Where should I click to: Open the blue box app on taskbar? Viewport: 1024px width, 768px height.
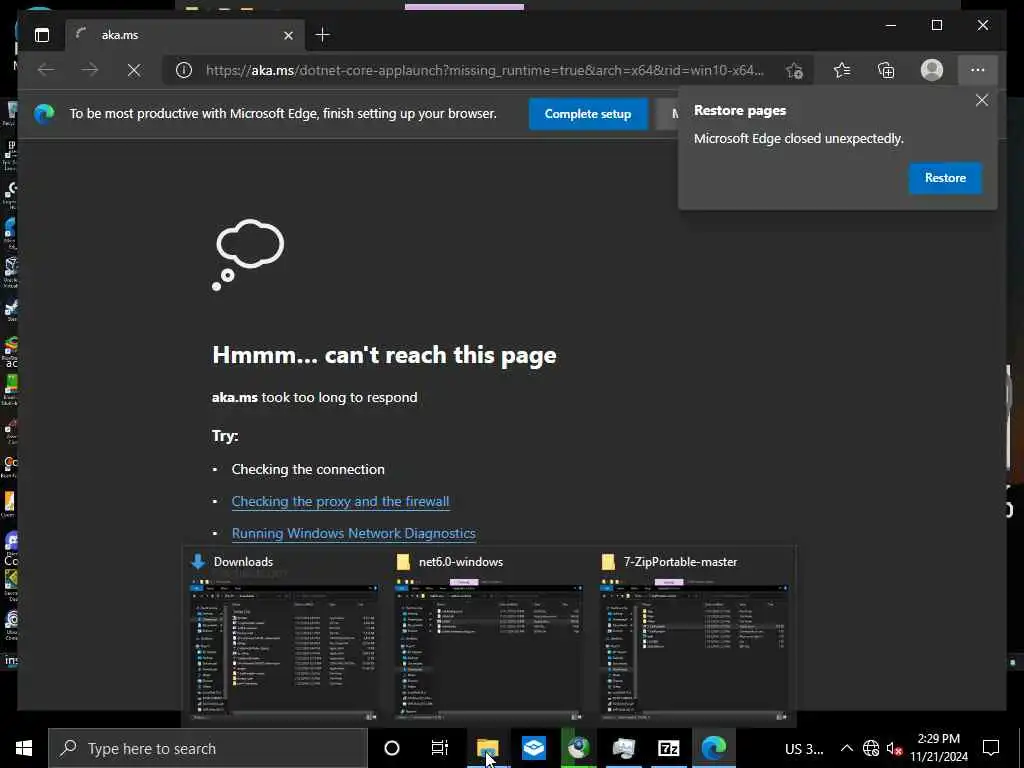point(534,748)
